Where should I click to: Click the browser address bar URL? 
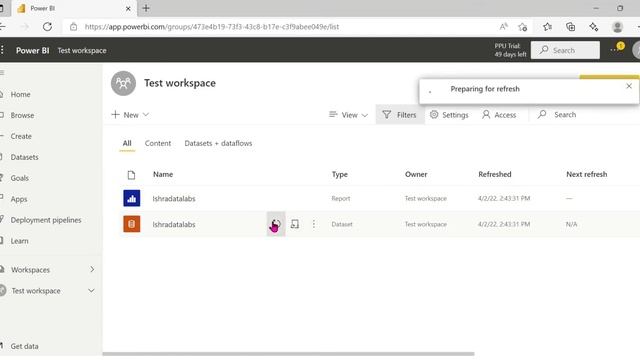click(x=212, y=27)
